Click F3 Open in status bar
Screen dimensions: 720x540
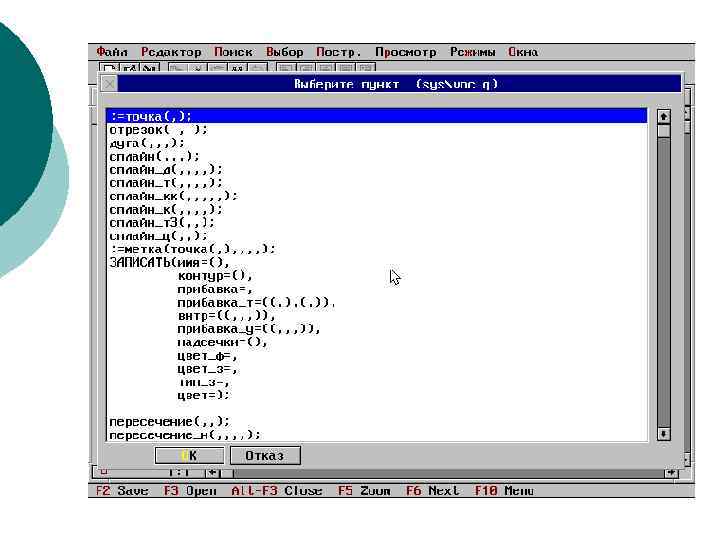[190, 490]
